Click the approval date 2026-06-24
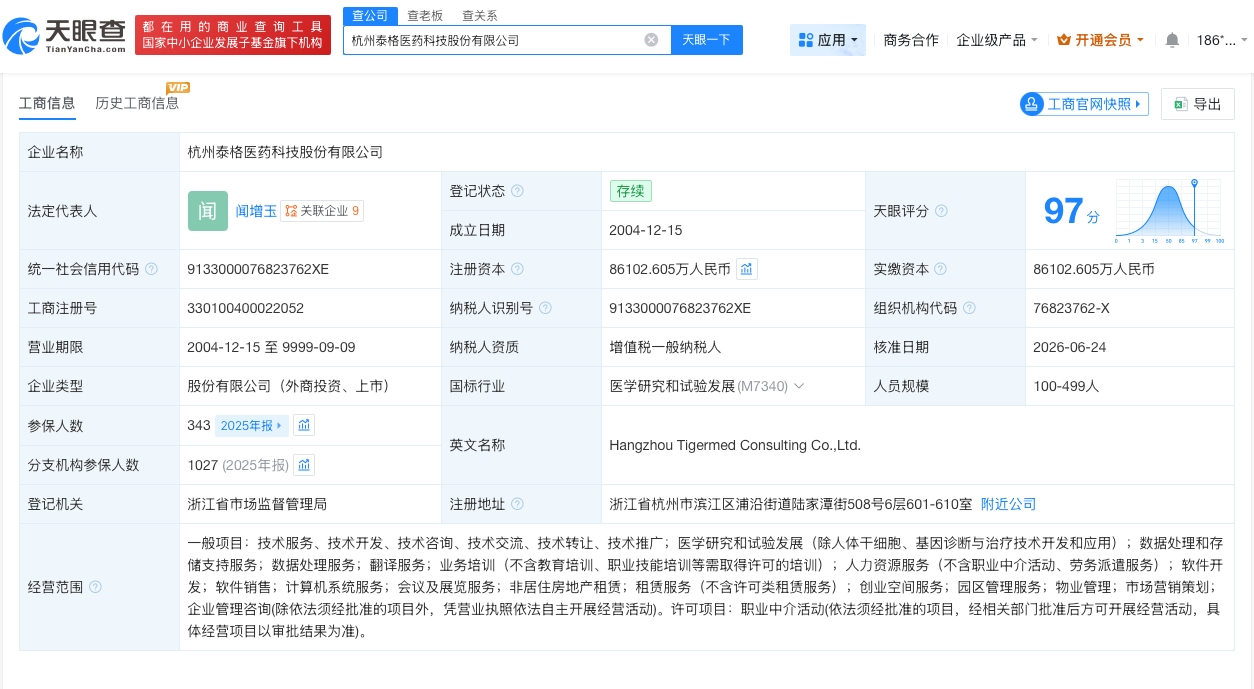Image resolution: width=1254 pixels, height=689 pixels. [x=1070, y=347]
